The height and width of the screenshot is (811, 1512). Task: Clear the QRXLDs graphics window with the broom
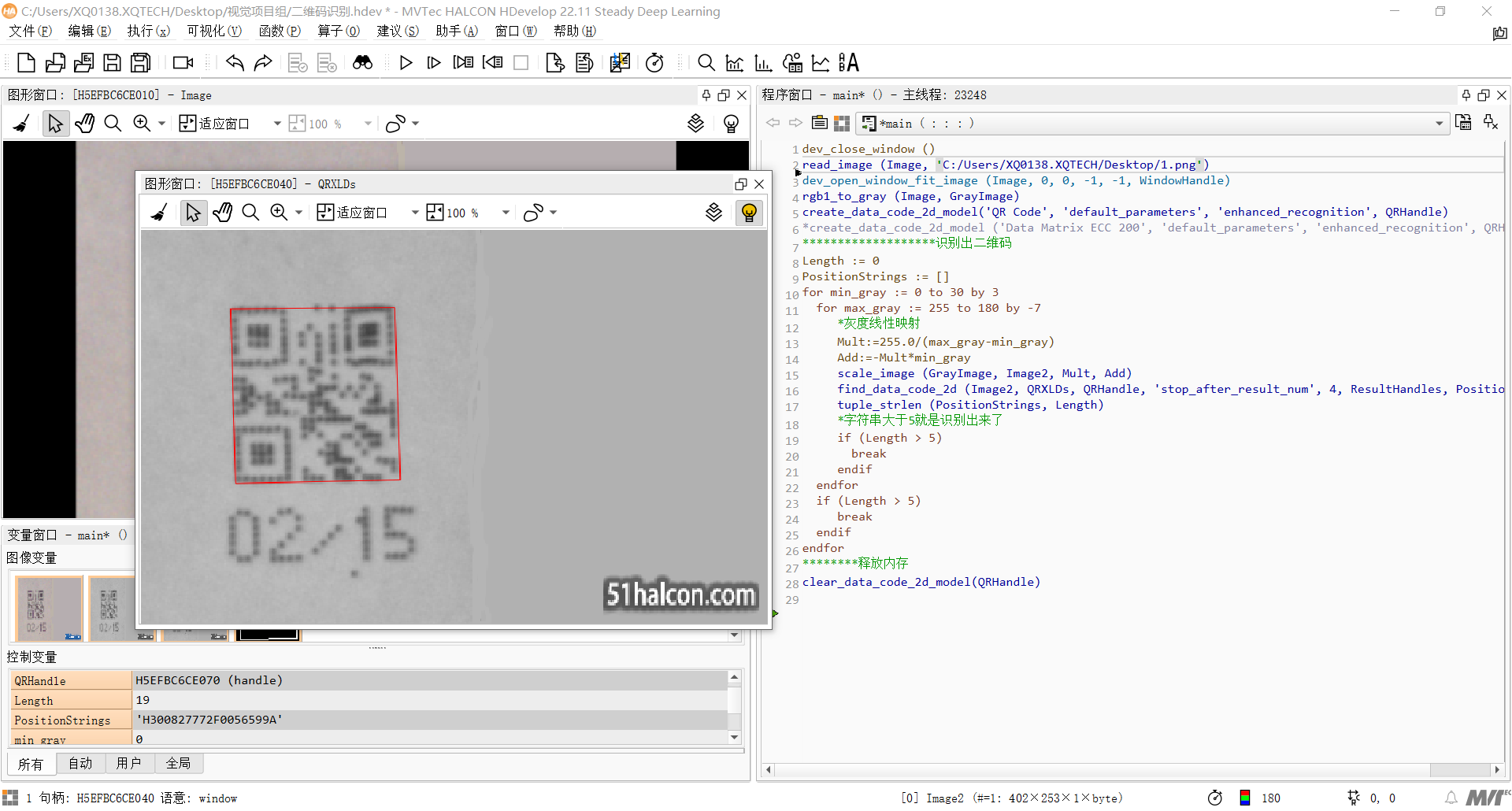coord(160,213)
